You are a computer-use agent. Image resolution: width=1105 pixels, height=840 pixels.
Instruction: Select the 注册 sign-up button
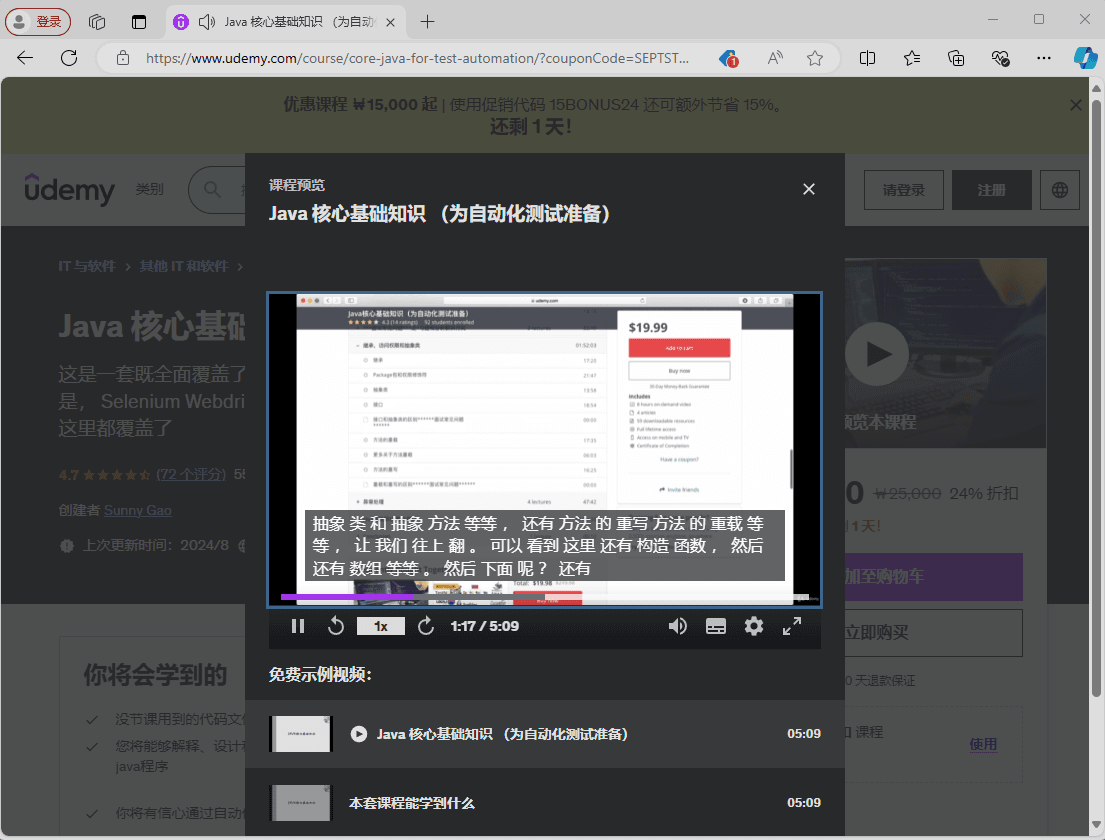click(x=991, y=189)
